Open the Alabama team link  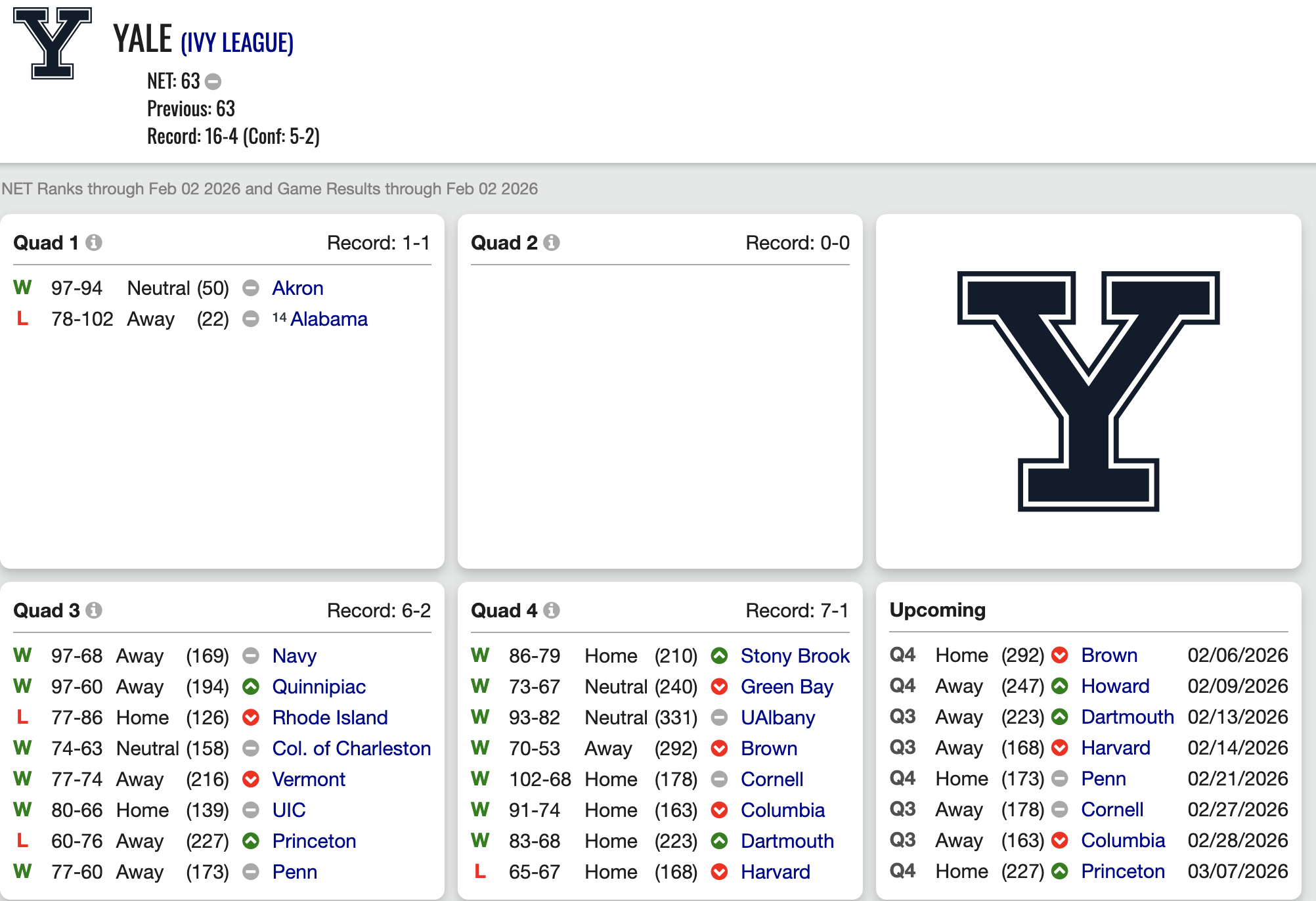(x=328, y=319)
